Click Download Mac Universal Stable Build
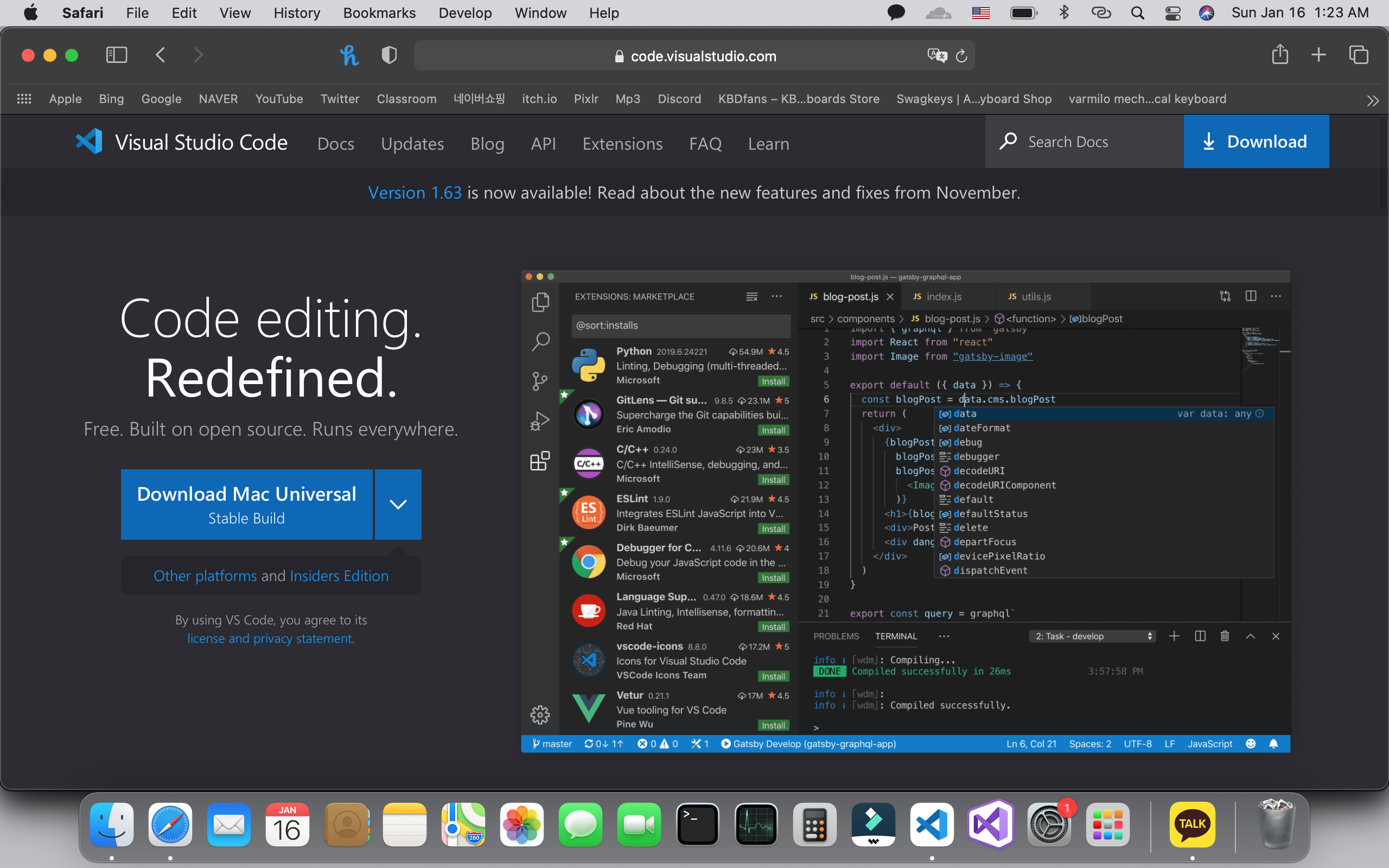1389x868 pixels. tap(246, 504)
